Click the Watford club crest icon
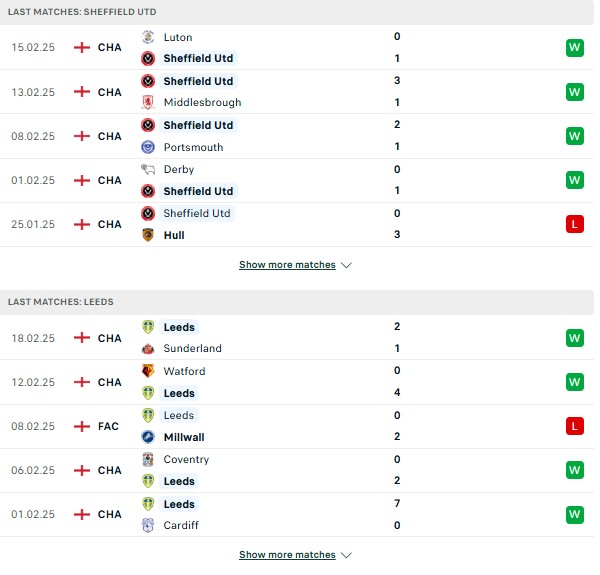Image resolution: width=600 pixels, height=575 pixels. pos(148,371)
